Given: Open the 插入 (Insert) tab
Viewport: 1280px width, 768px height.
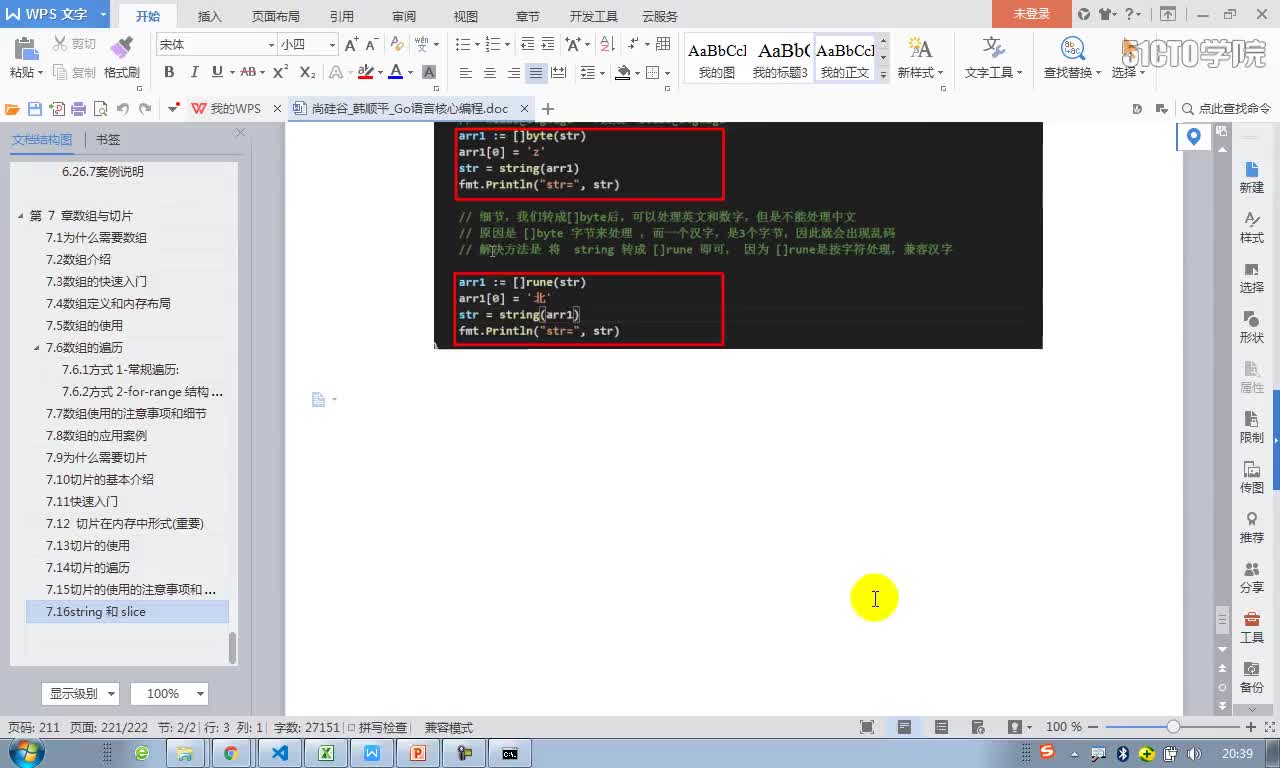Looking at the screenshot, I should pyautogui.click(x=210, y=16).
